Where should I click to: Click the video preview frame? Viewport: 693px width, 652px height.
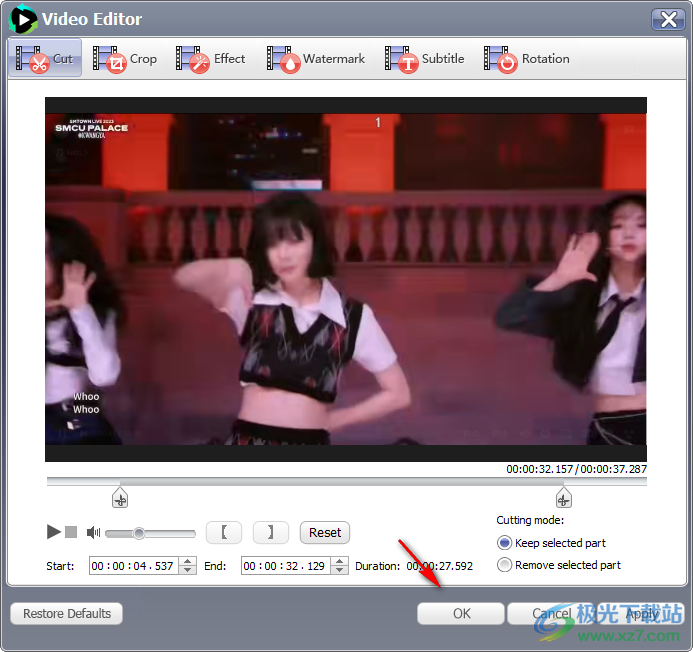point(346,279)
